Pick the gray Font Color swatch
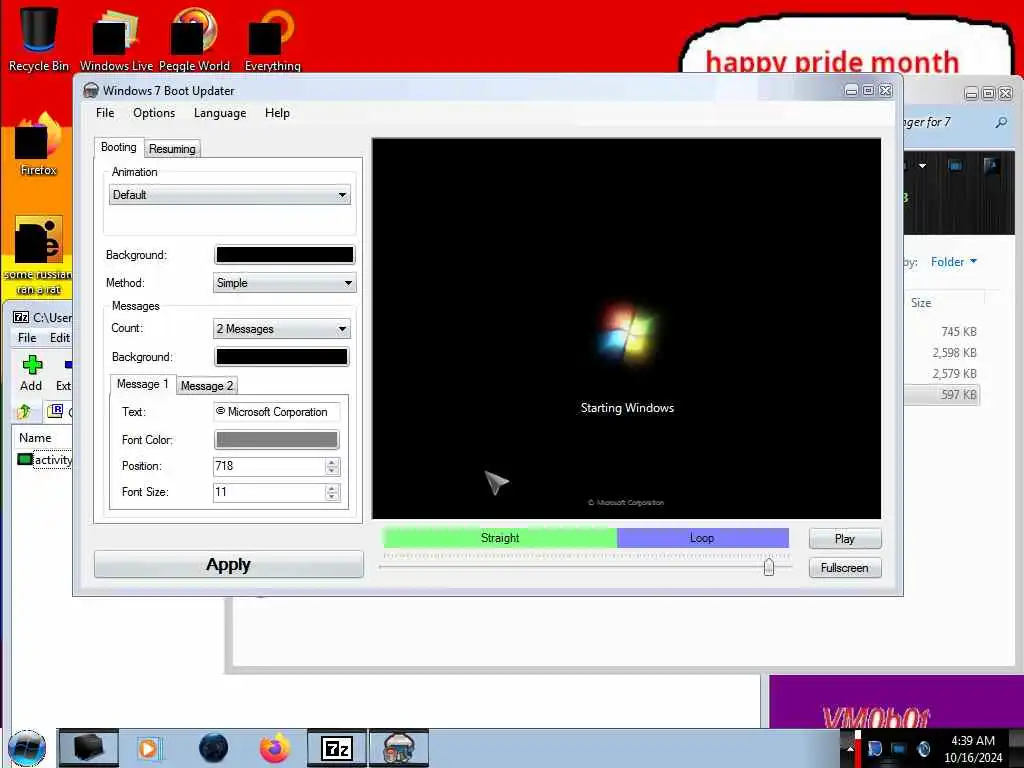This screenshot has width=1024, height=768. point(277,440)
